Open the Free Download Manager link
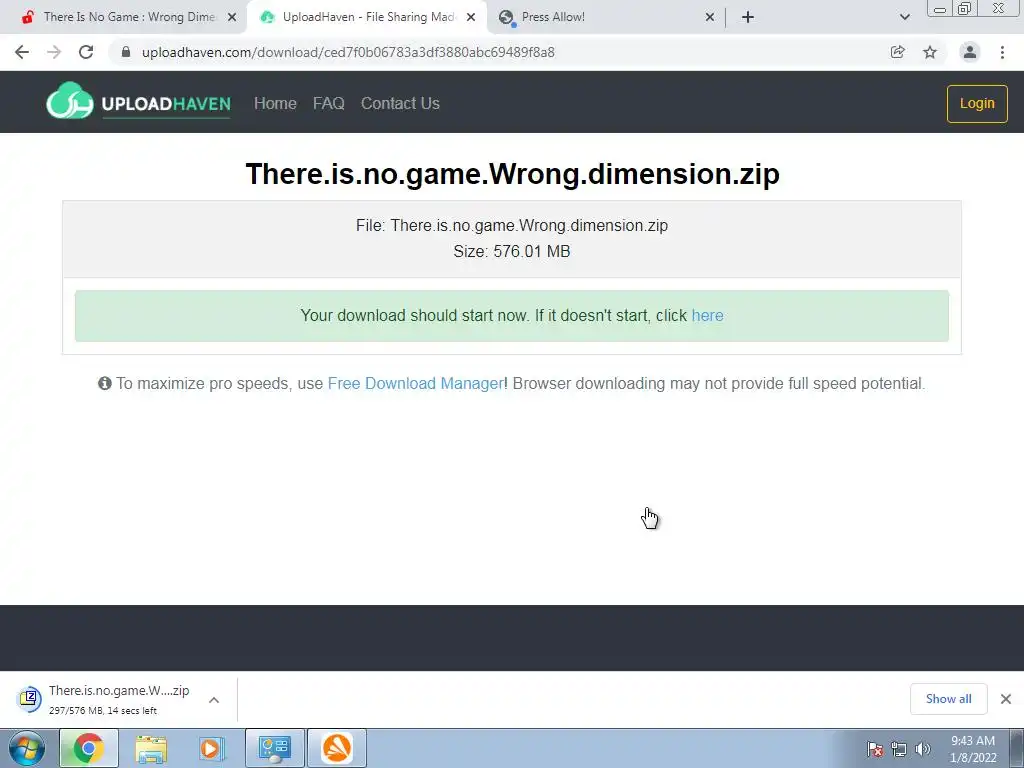The height and width of the screenshot is (768, 1024). pos(415,383)
